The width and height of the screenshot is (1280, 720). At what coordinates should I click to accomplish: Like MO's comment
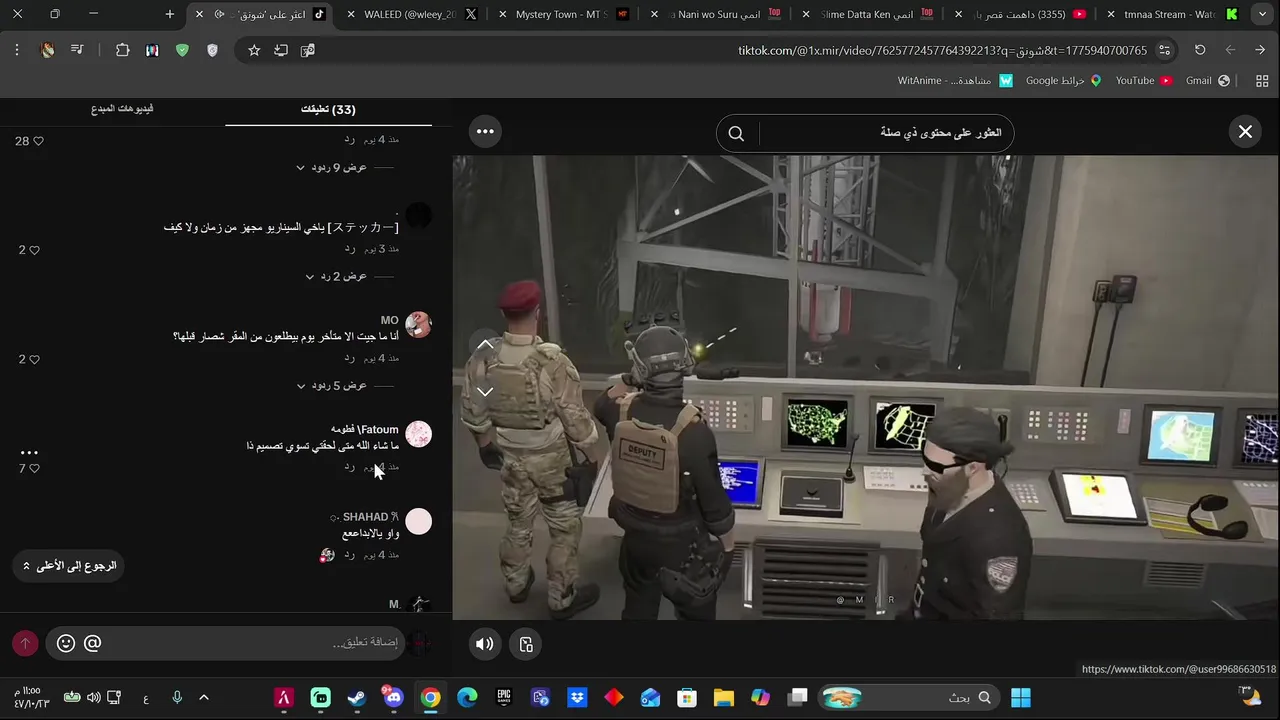point(34,359)
